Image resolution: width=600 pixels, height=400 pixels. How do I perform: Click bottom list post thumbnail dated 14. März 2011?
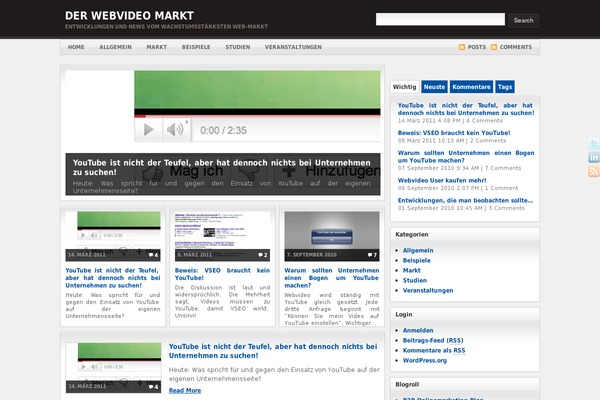coord(113,367)
